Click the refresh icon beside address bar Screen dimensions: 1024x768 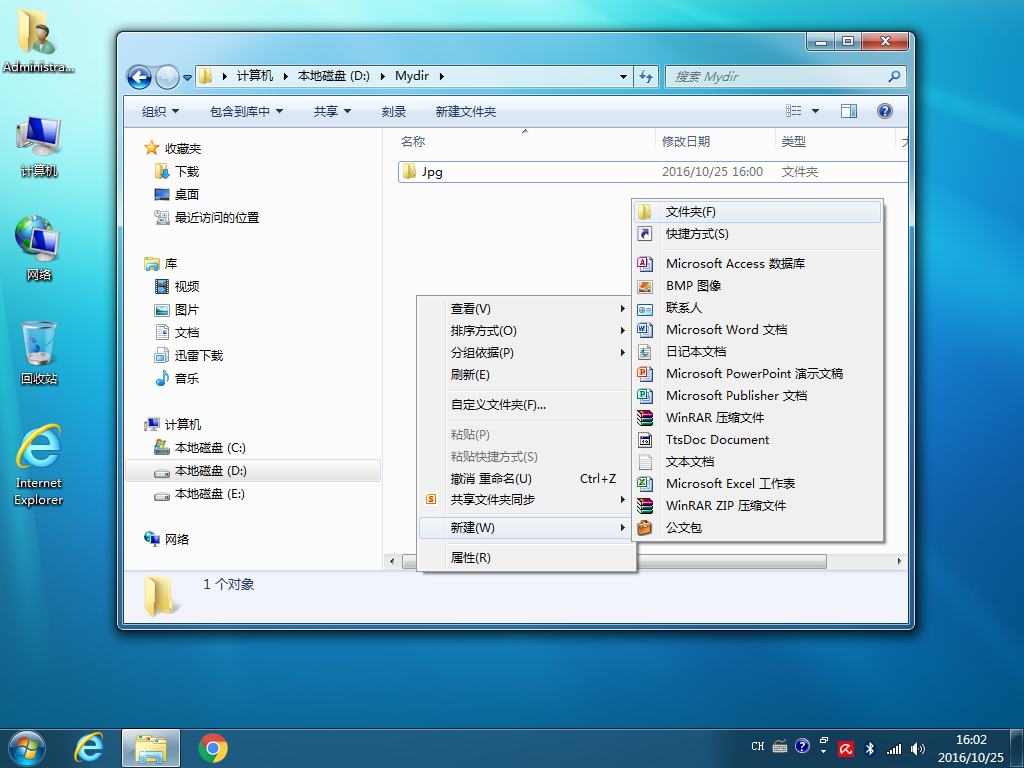tap(646, 76)
